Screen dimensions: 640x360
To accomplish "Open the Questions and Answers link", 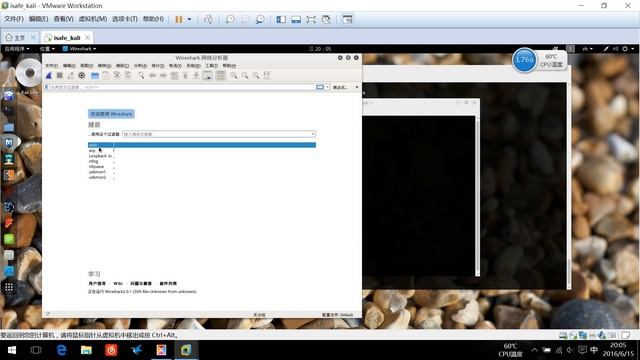I will [141, 283].
